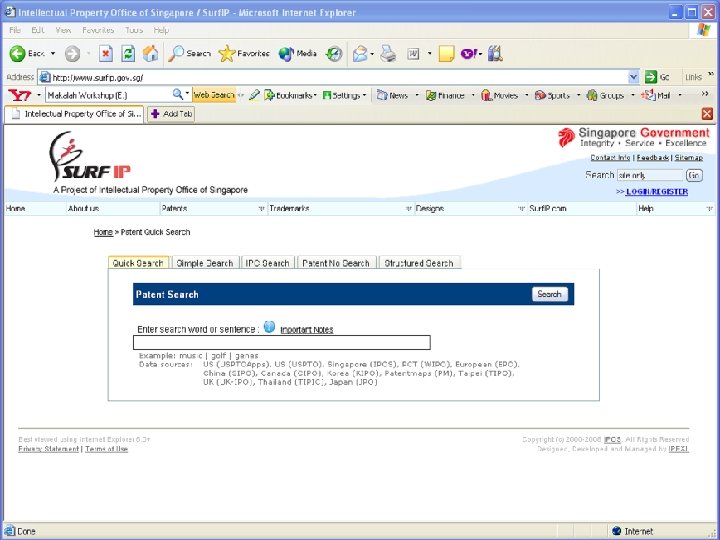Refresh the page with the Refresh icon

(128, 54)
